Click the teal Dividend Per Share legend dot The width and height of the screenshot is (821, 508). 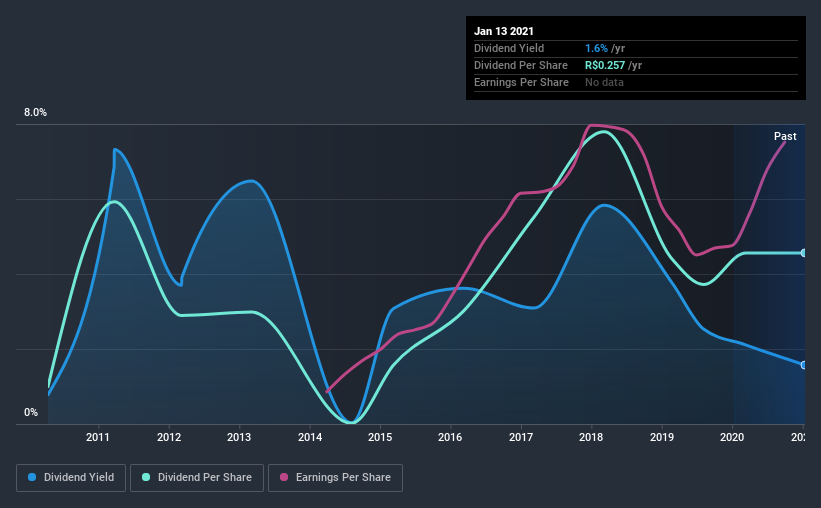click(146, 477)
